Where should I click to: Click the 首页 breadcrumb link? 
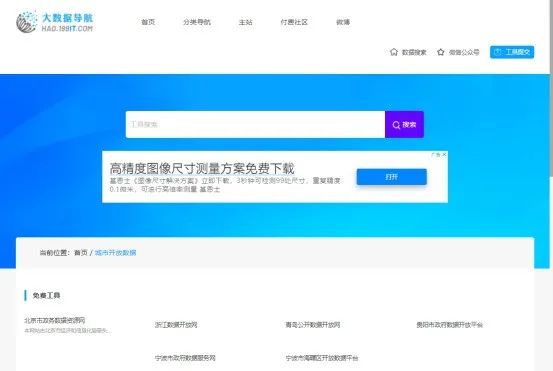tap(81, 253)
